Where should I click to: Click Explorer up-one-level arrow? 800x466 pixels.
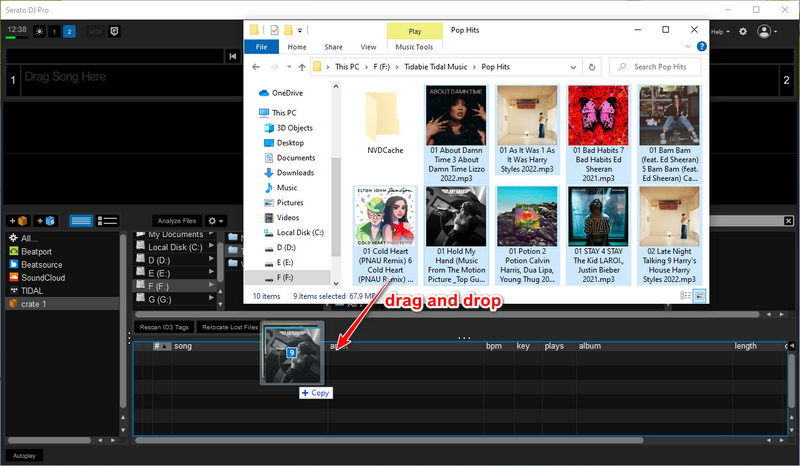click(x=302, y=67)
